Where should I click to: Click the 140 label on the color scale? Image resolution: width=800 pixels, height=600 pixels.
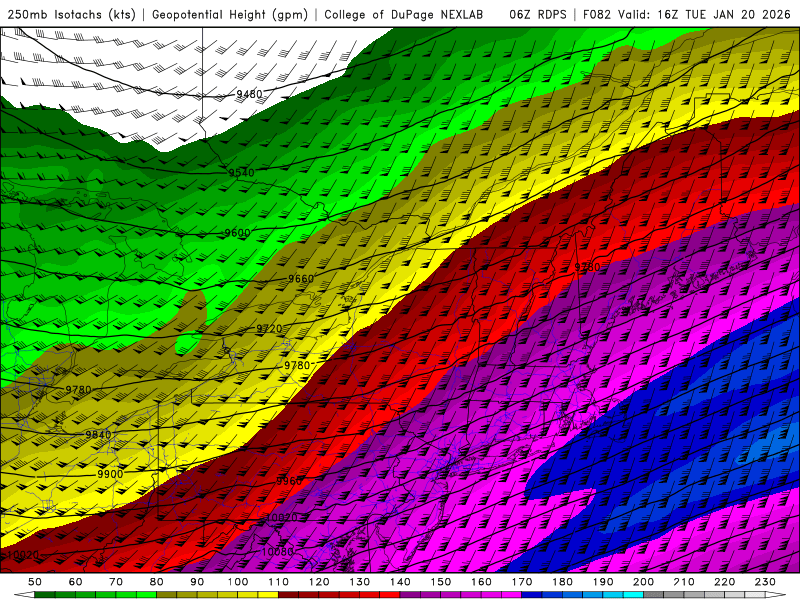[400, 582]
